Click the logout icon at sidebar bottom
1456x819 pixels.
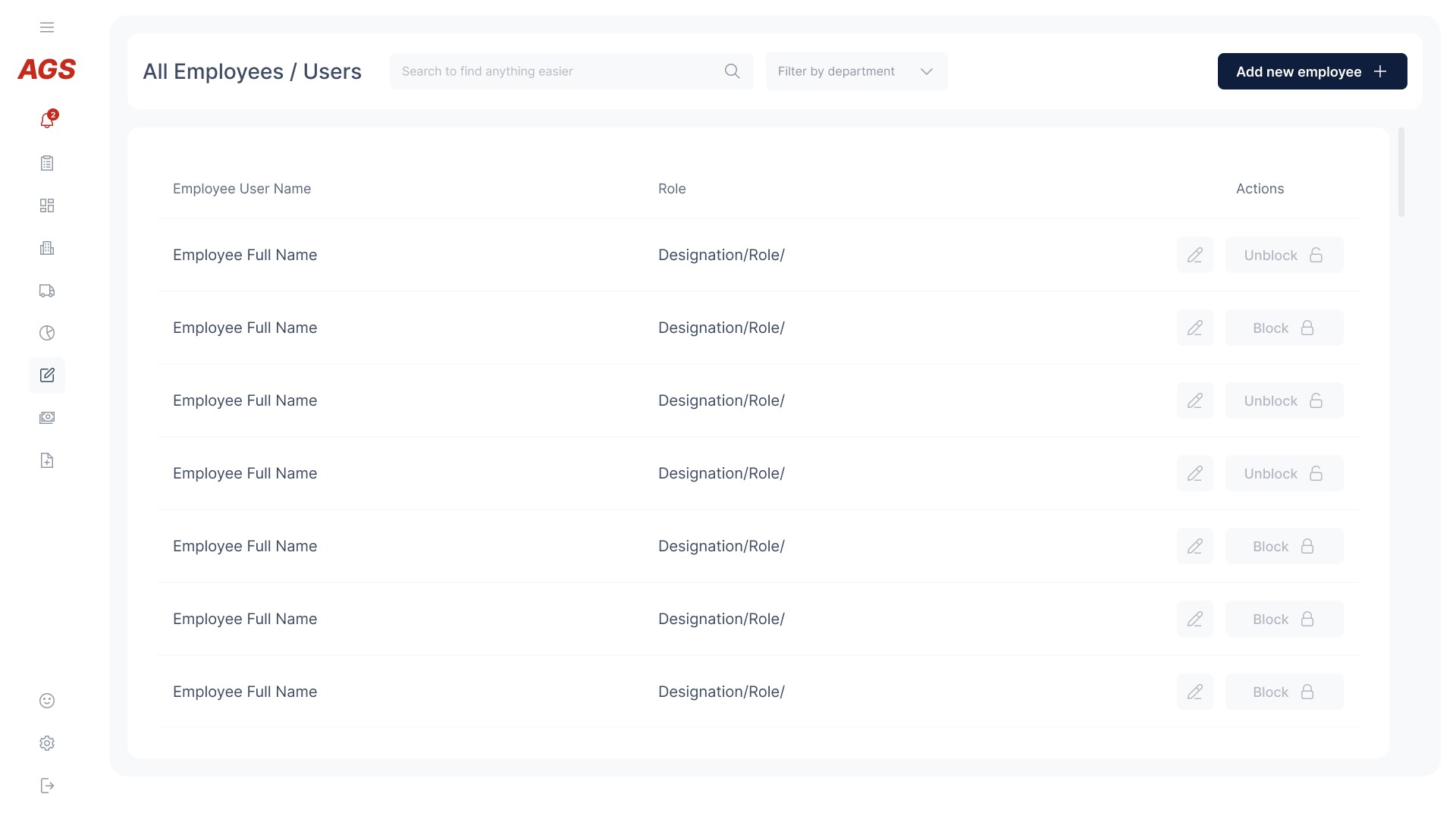click(47, 786)
